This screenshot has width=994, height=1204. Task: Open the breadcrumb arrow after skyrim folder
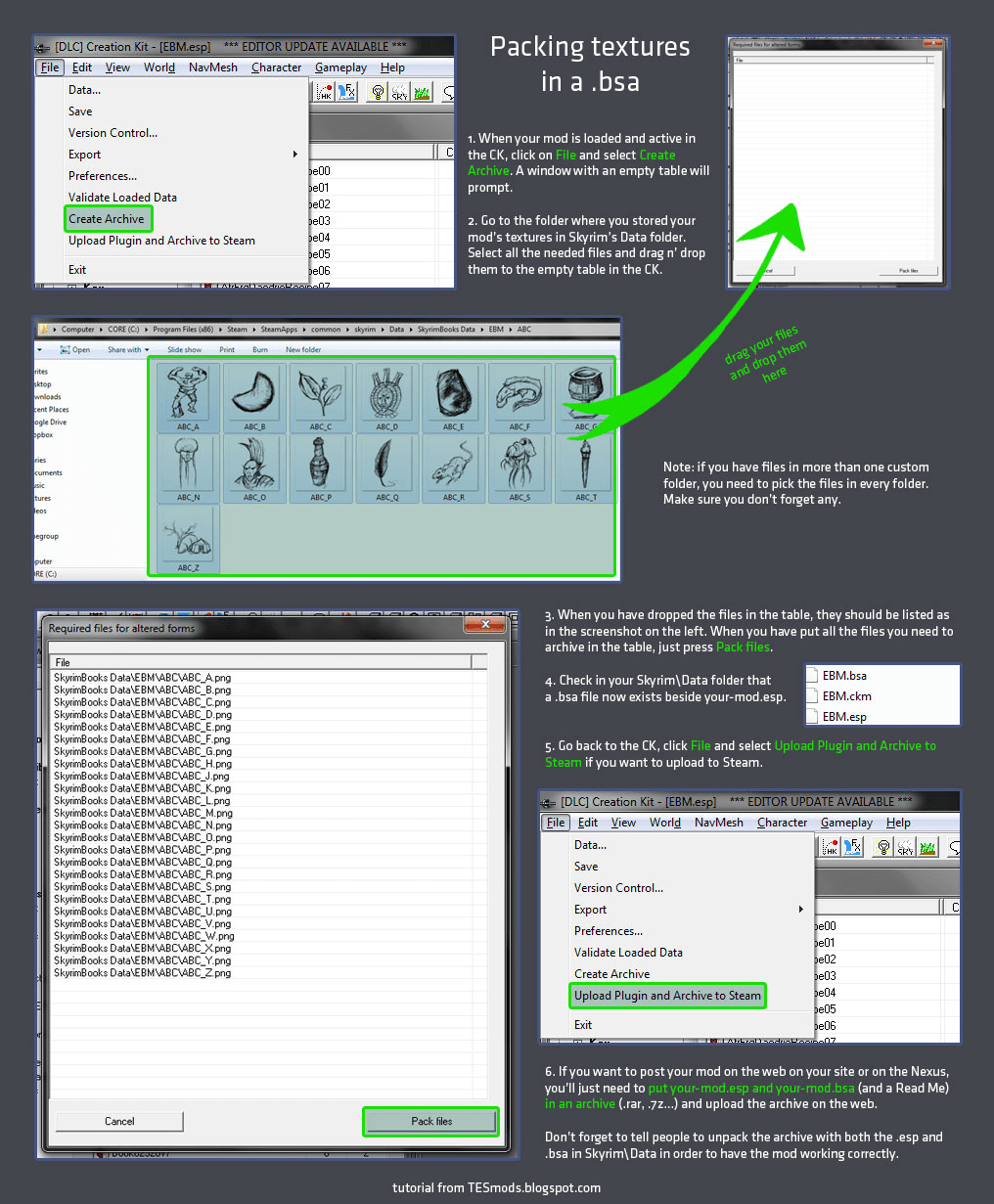(381, 330)
